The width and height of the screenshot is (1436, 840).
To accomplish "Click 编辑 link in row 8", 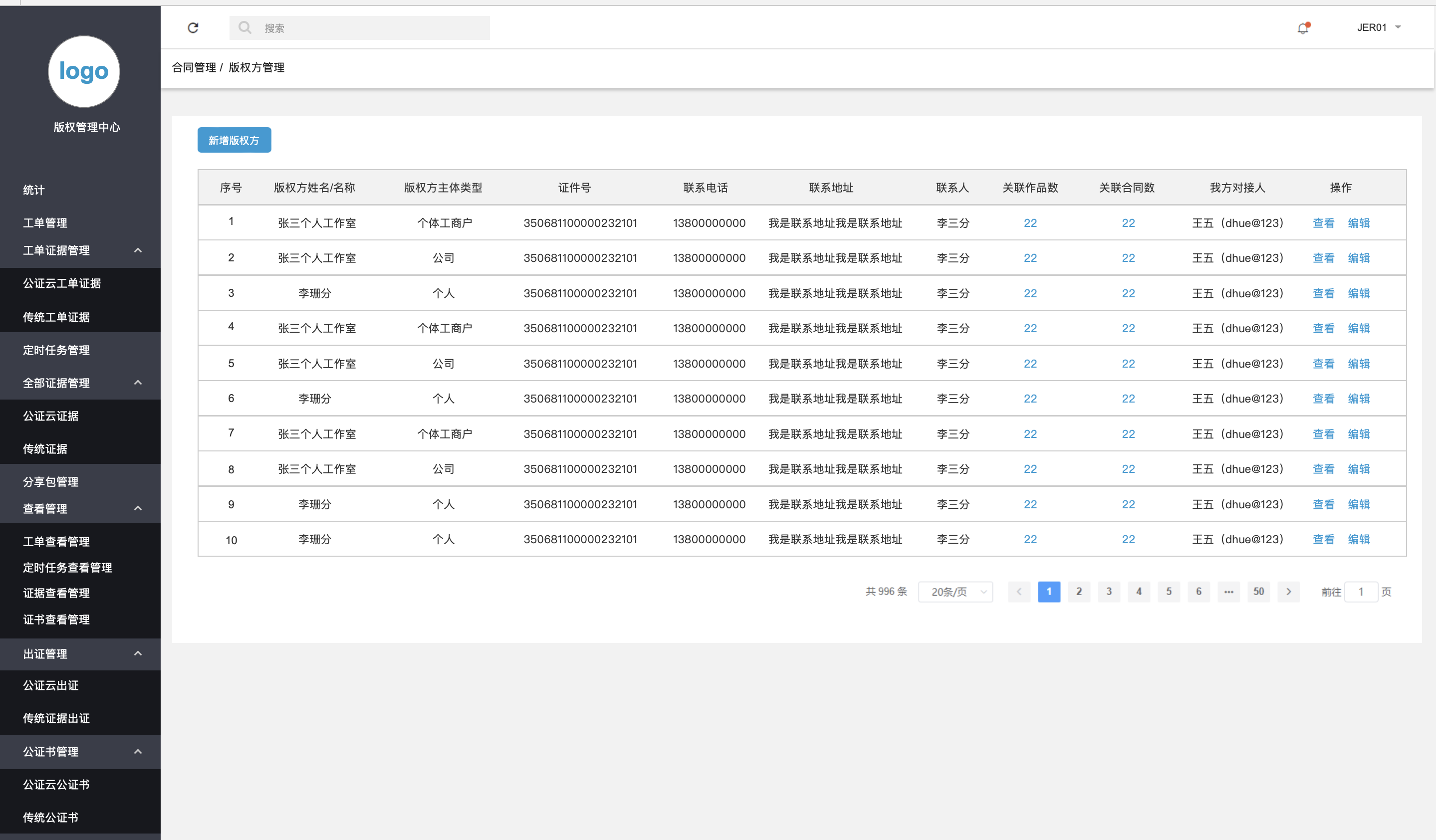I will tap(1359, 469).
